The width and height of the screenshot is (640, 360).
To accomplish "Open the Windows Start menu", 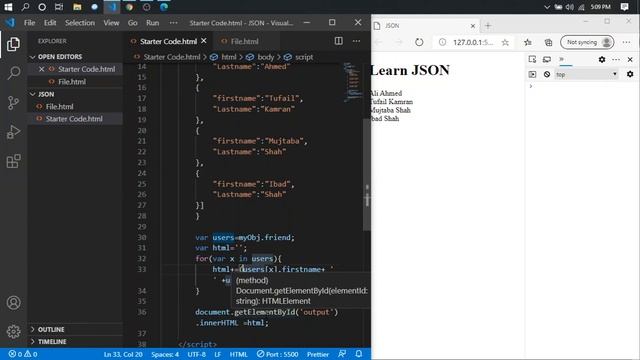I will coord(8,7).
